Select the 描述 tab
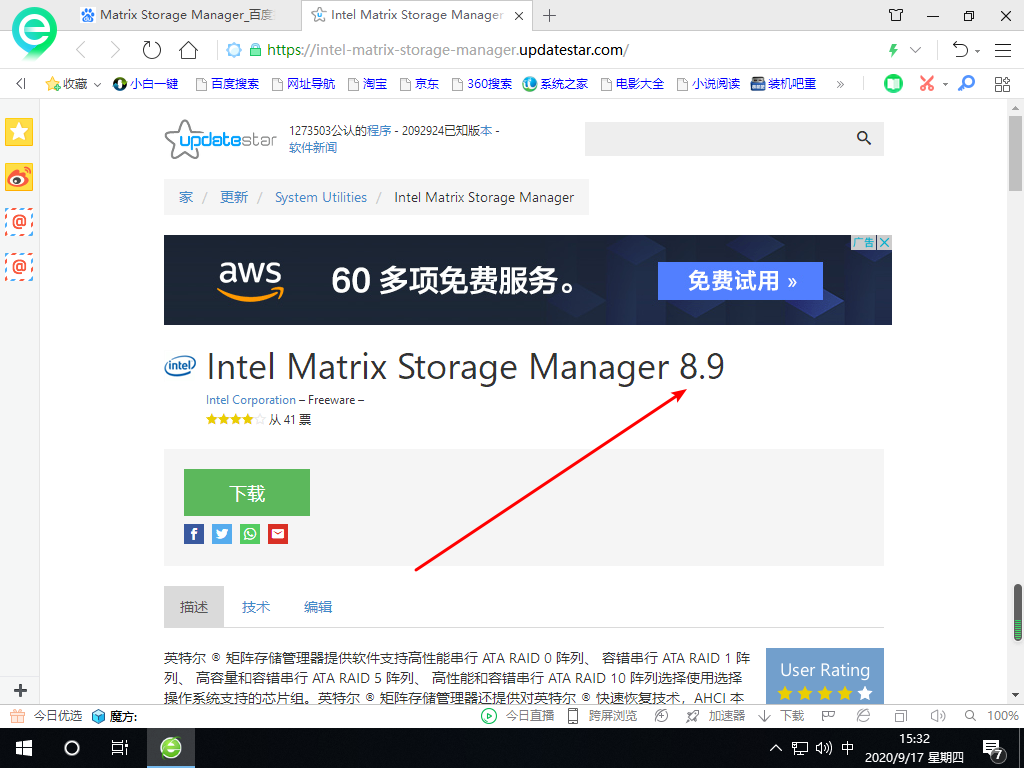 [x=193, y=606]
